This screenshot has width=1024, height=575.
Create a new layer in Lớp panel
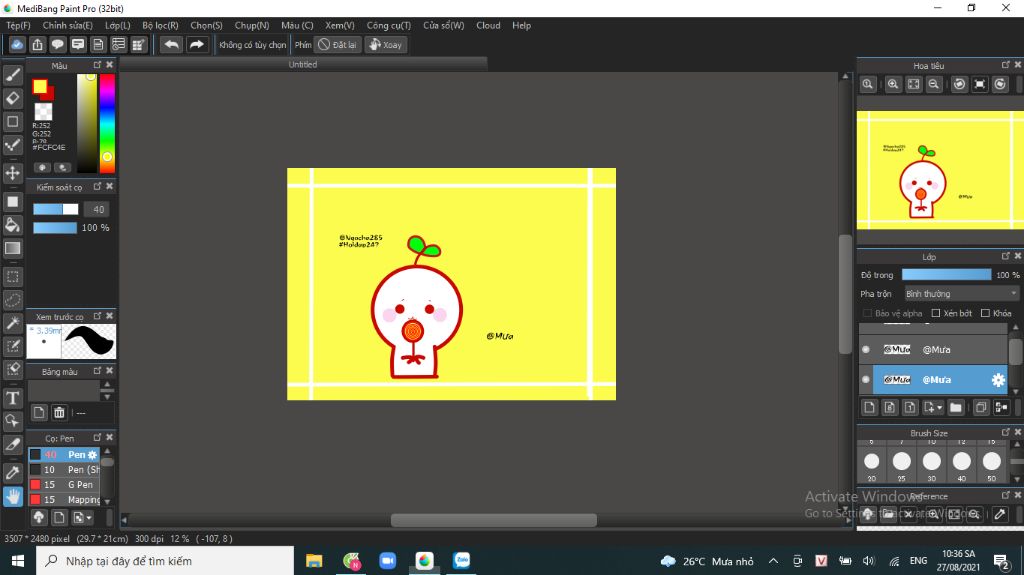[869, 408]
